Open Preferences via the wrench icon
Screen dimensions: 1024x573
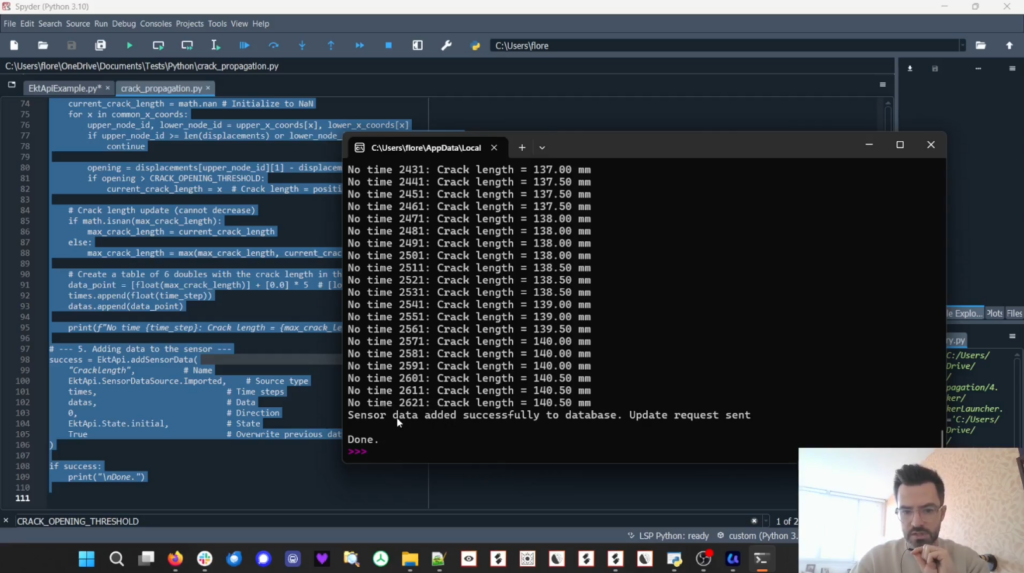pos(446,45)
